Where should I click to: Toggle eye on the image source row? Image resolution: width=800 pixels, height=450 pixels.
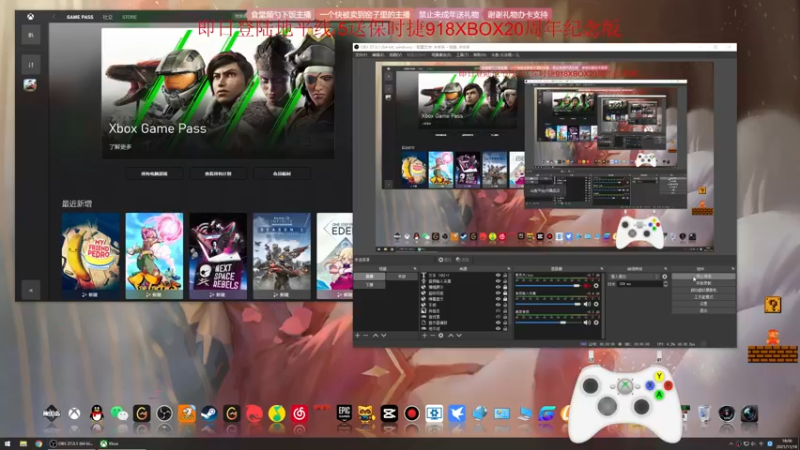click(498, 311)
